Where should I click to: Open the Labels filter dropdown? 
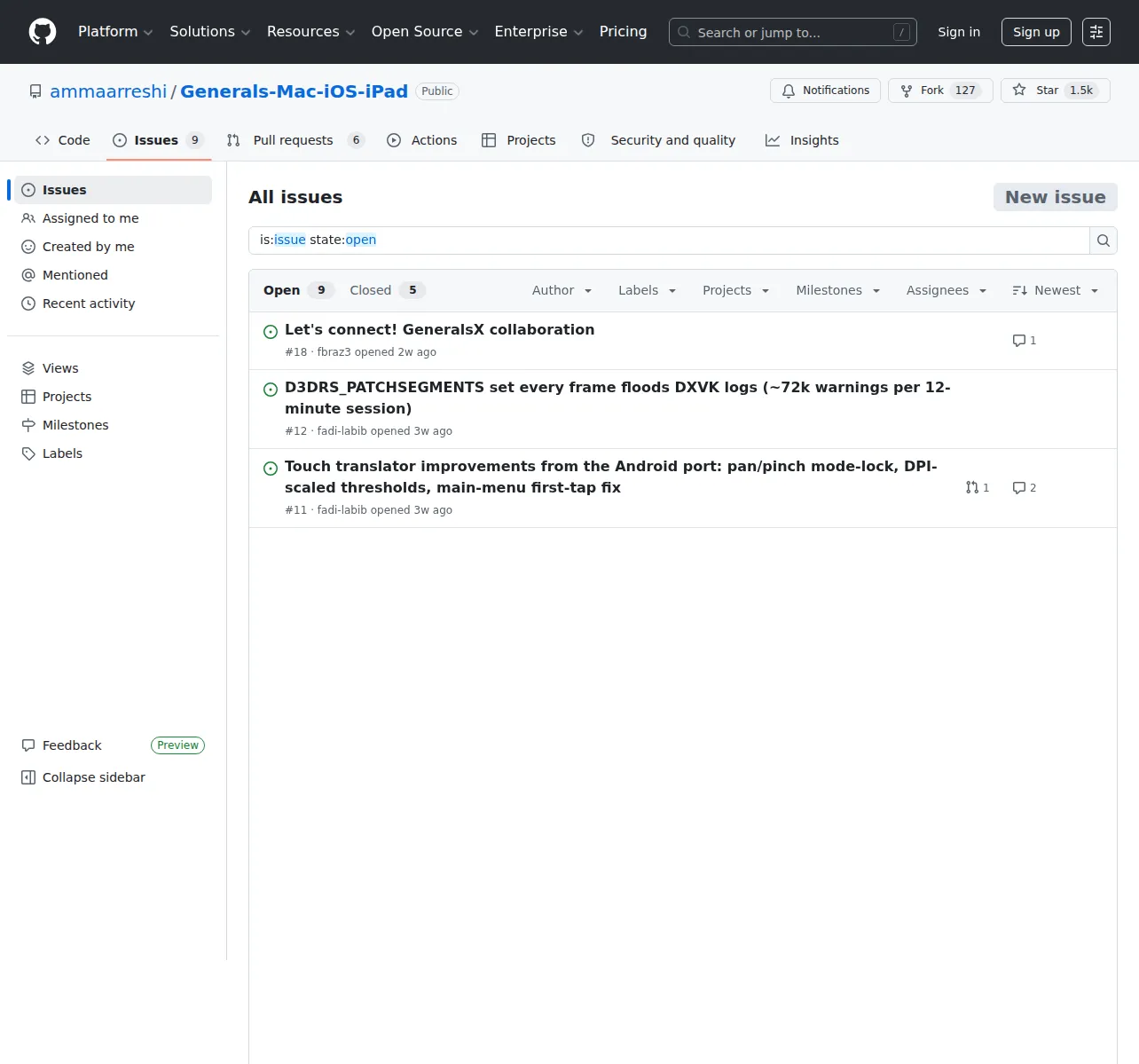pos(647,290)
